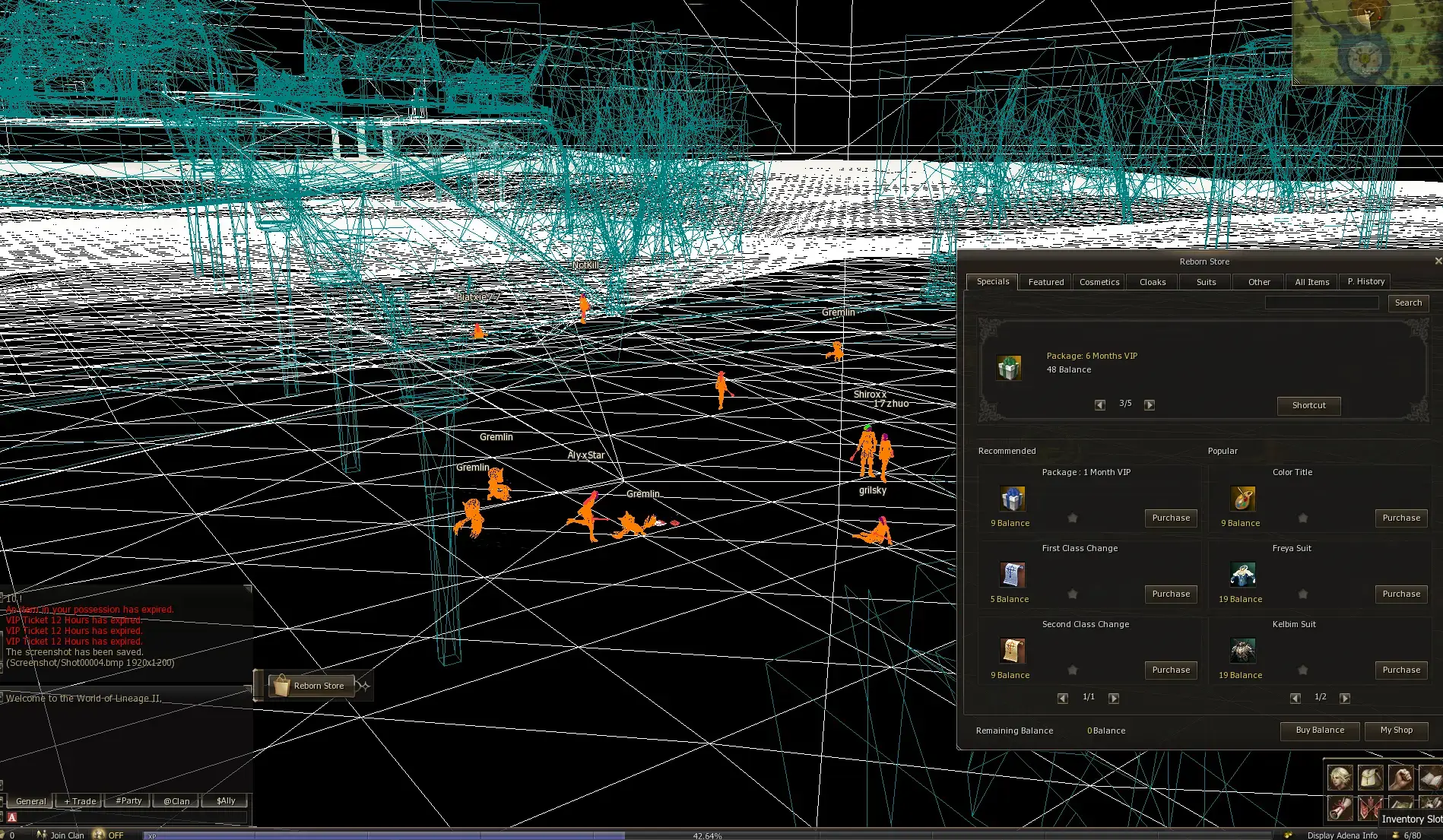Viewport: 1443px width, 840px height.
Task: Click the Color Title palette icon
Action: [x=1243, y=499]
